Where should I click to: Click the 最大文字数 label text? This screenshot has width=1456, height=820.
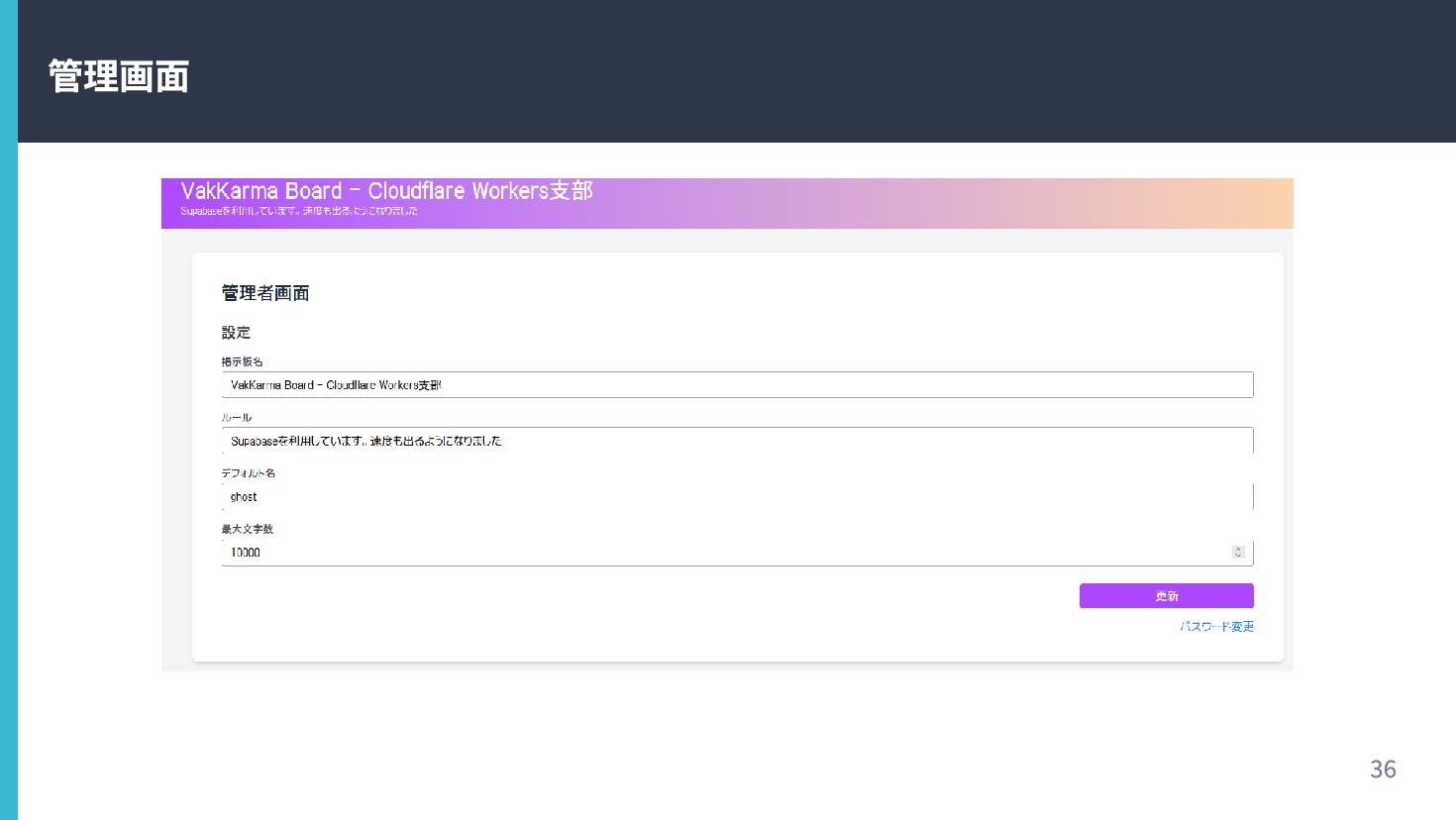pyautogui.click(x=248, y=529)
